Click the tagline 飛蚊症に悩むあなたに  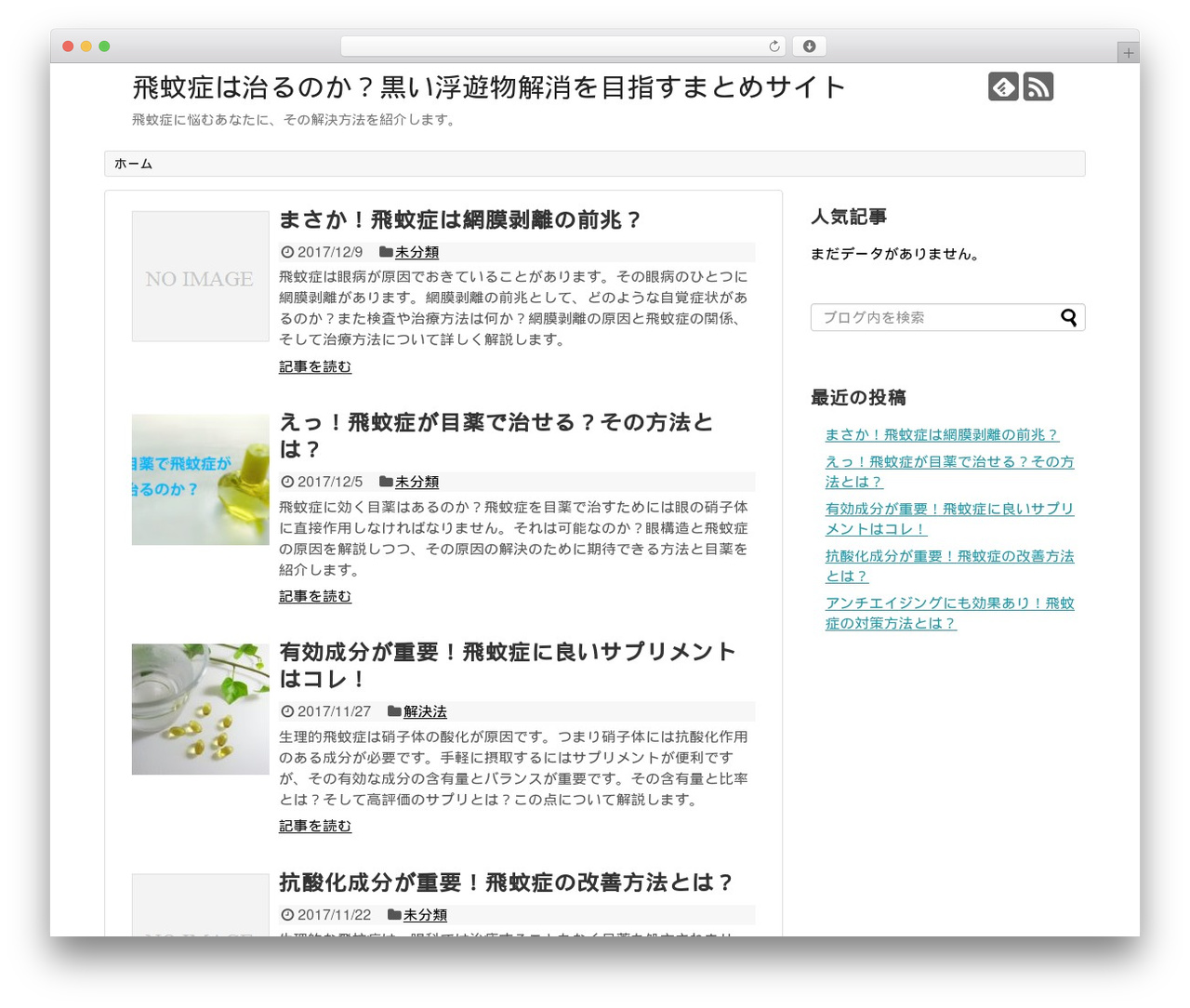295,120
